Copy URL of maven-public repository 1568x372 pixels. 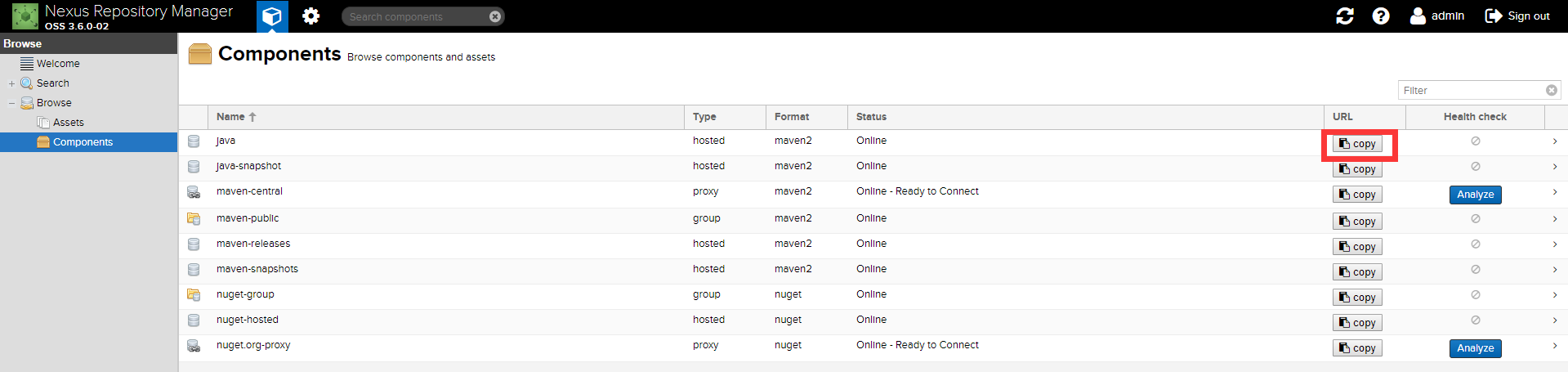(x=1357, y=222)
